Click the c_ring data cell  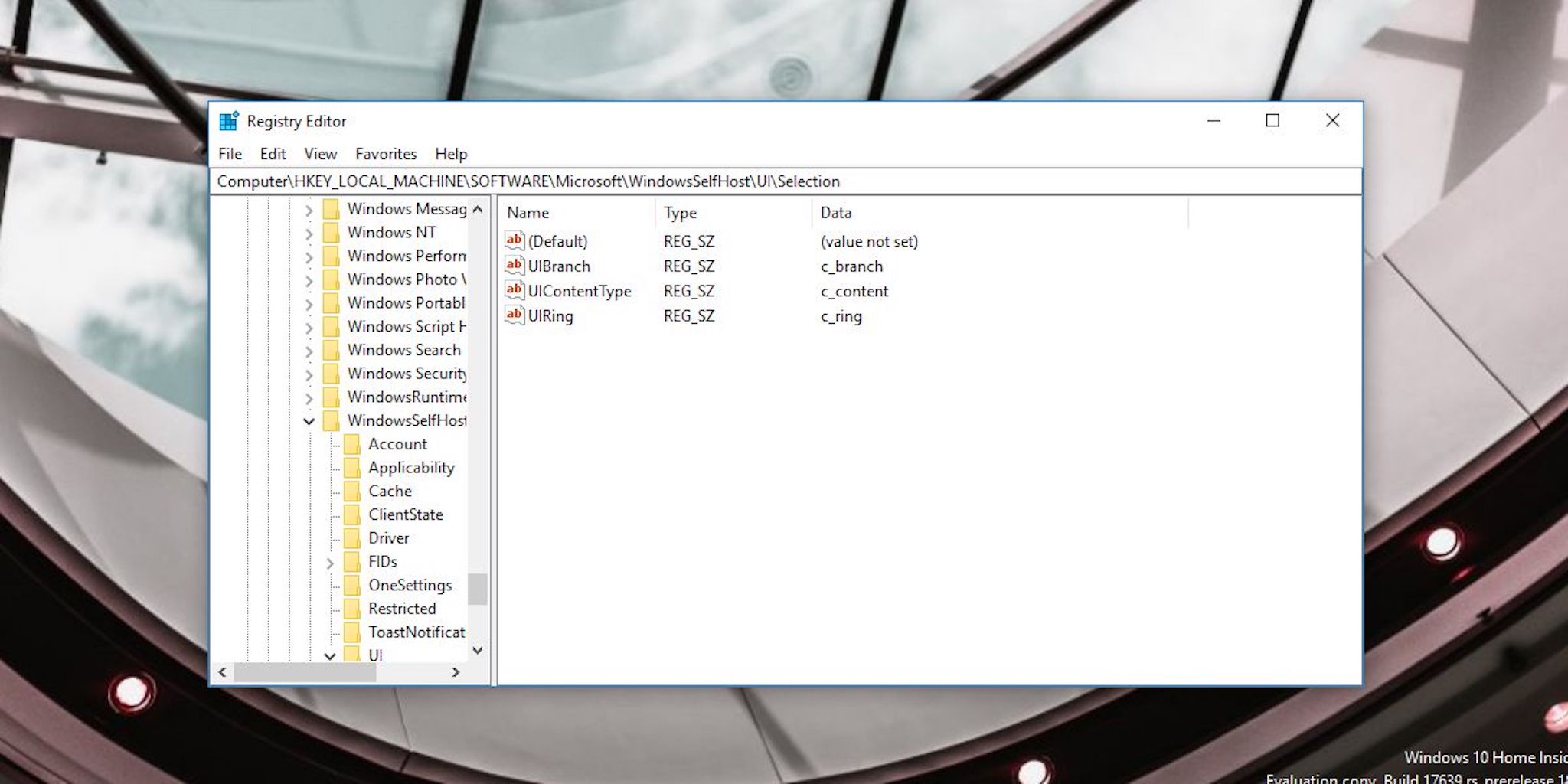841,316
